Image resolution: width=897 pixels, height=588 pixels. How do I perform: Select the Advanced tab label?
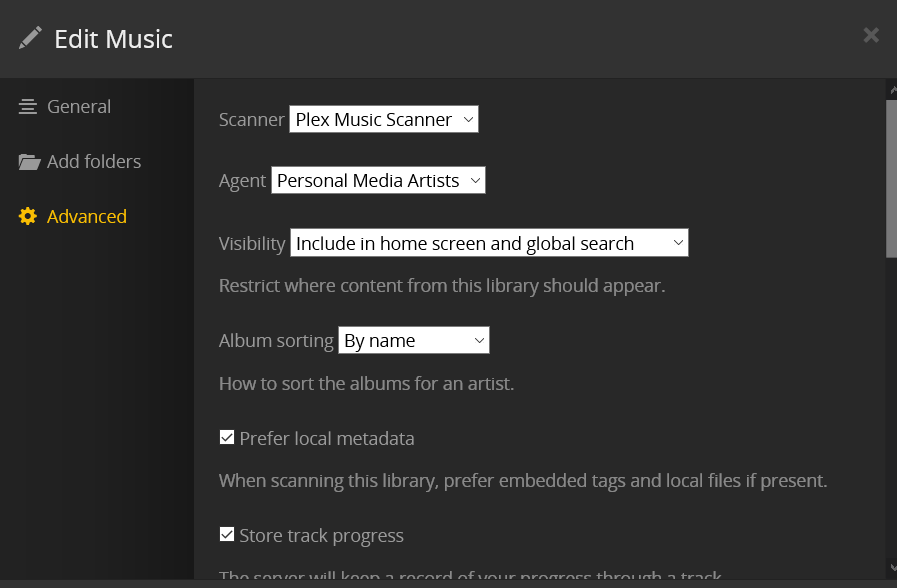pyautogui.click(x=87, y=217)
